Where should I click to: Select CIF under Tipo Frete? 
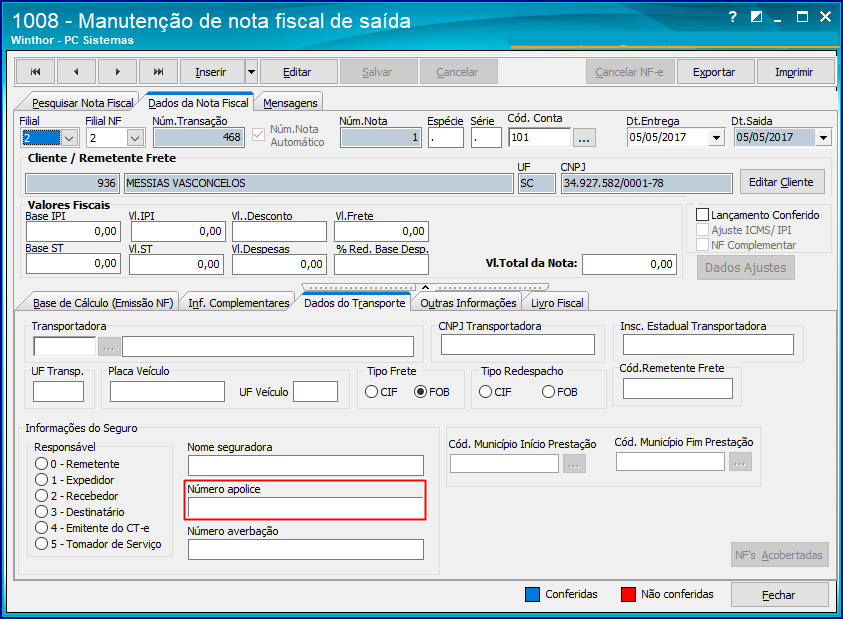pos(372,392)
